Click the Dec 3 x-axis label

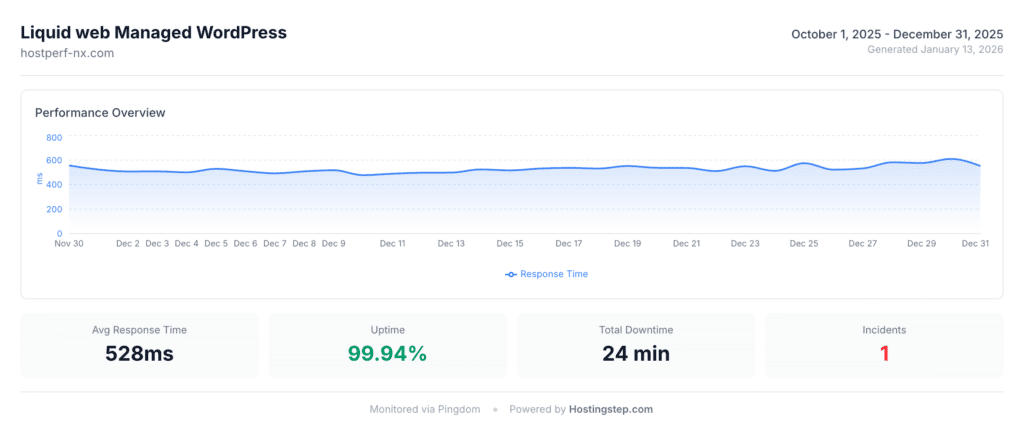pos(157,244)
